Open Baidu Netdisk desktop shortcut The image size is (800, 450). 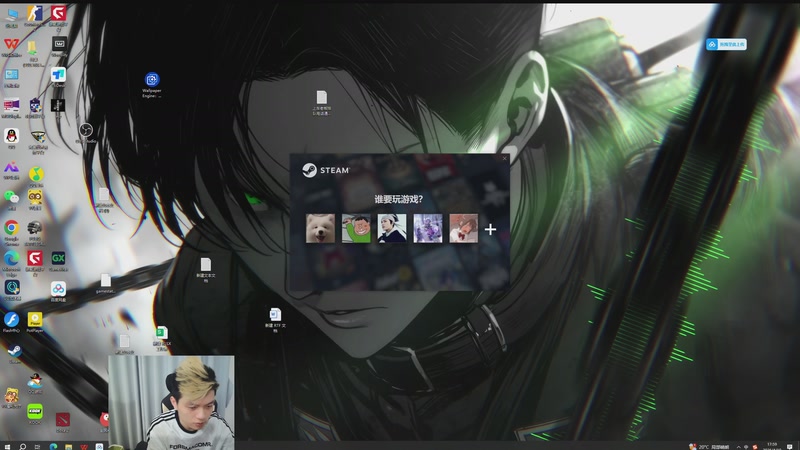pos(58,291)
